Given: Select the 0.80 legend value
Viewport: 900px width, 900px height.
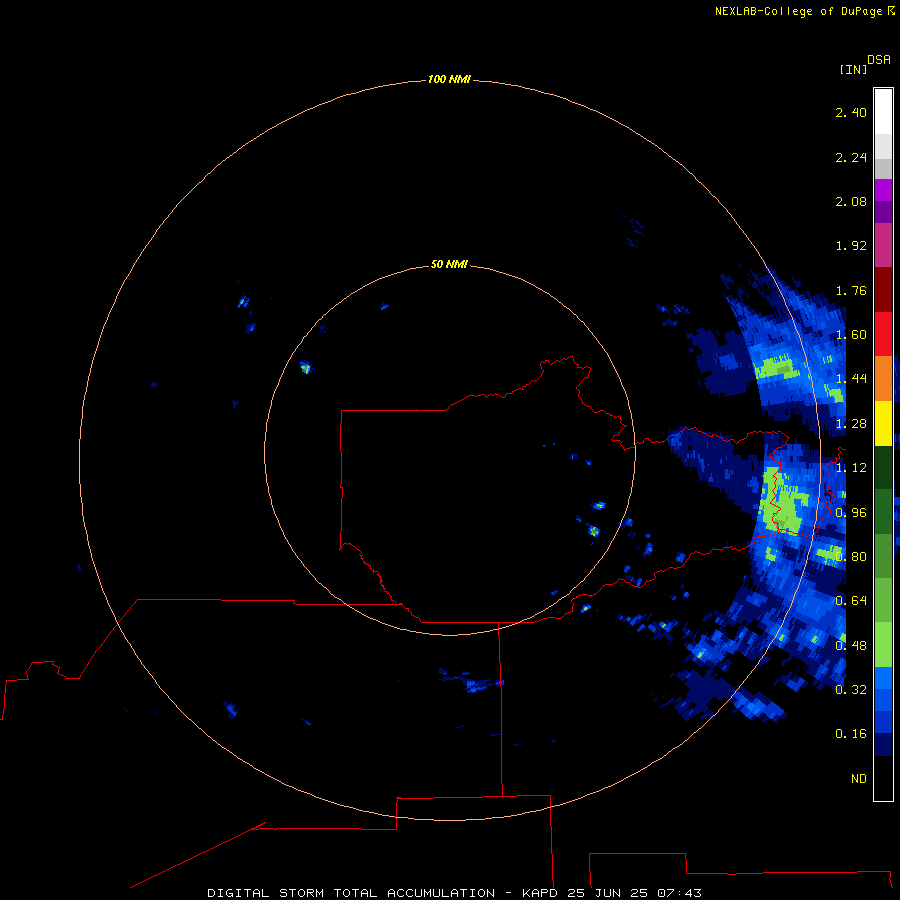Looking at the screenshot, I should 851,557.
